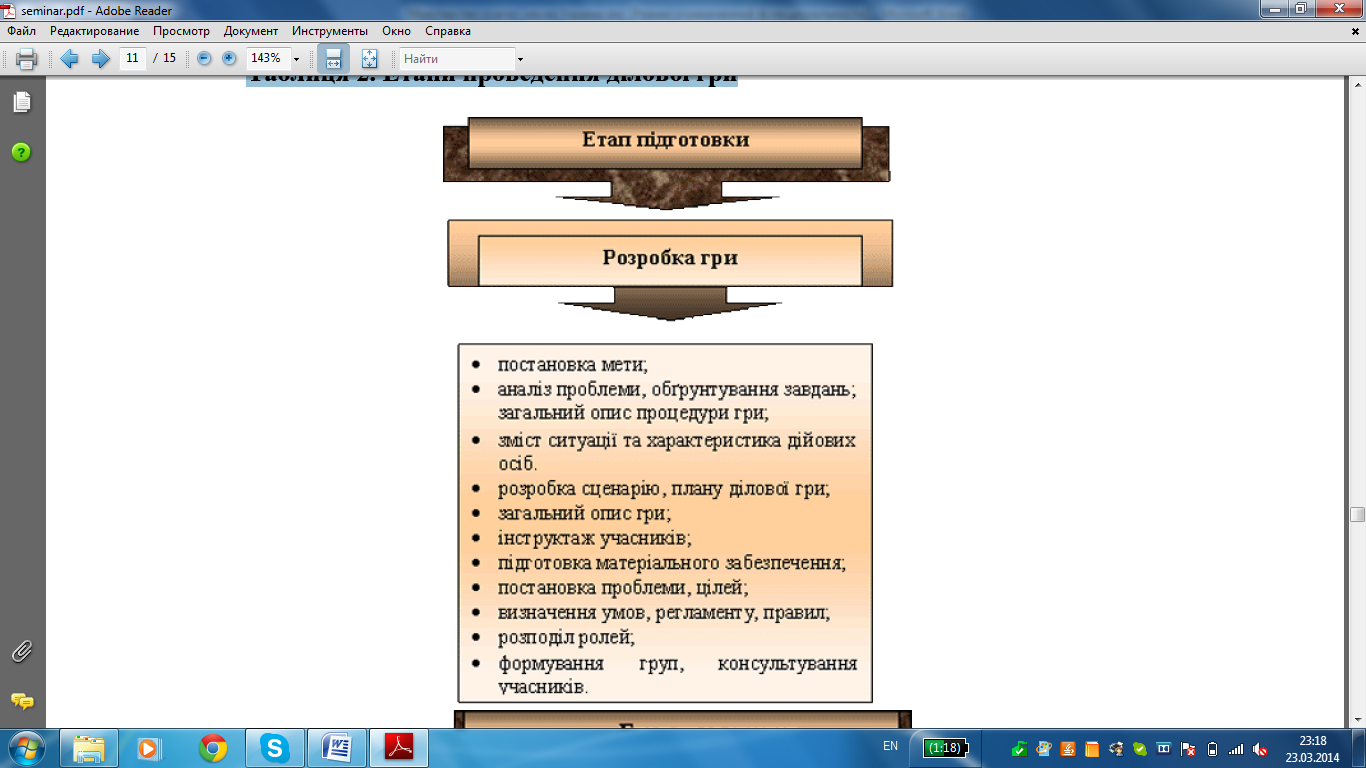Image resolution: width=1366 pixels, height=768 pixels.
Task: Click the battery (1:18) indicator
Action: (x=944, y=747)
